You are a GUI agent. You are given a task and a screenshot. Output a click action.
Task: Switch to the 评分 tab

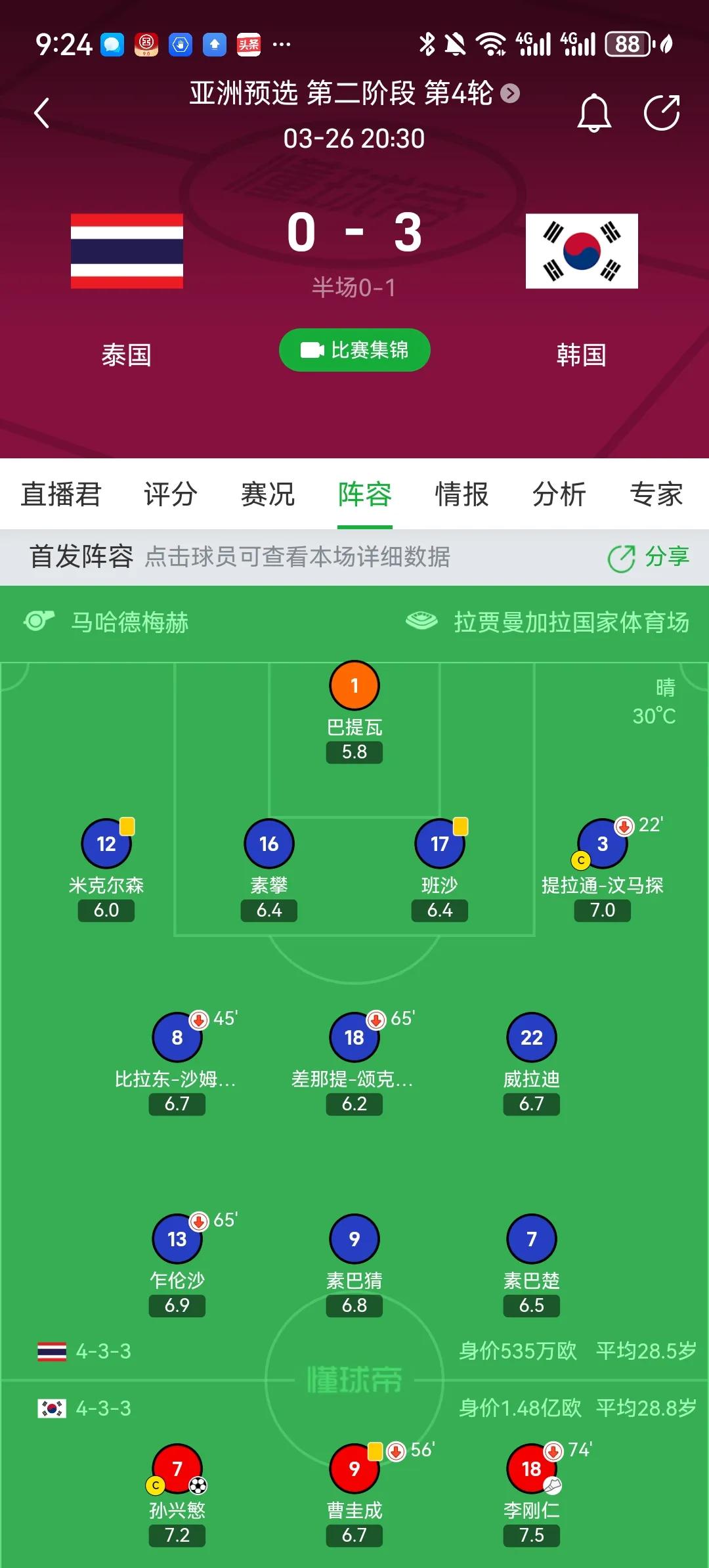171,494
